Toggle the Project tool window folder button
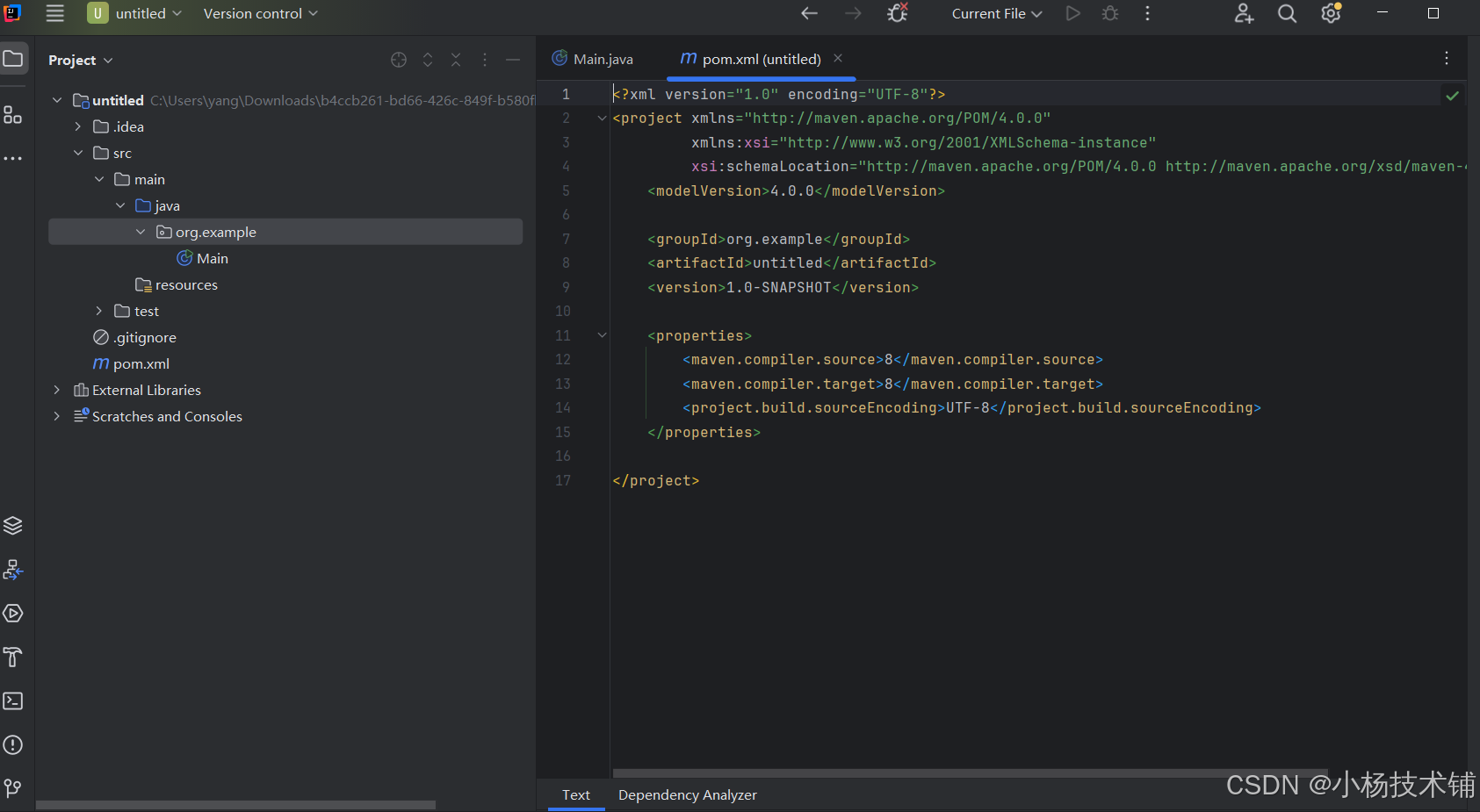The image size is (1480, 812). (x=13, y=59)
